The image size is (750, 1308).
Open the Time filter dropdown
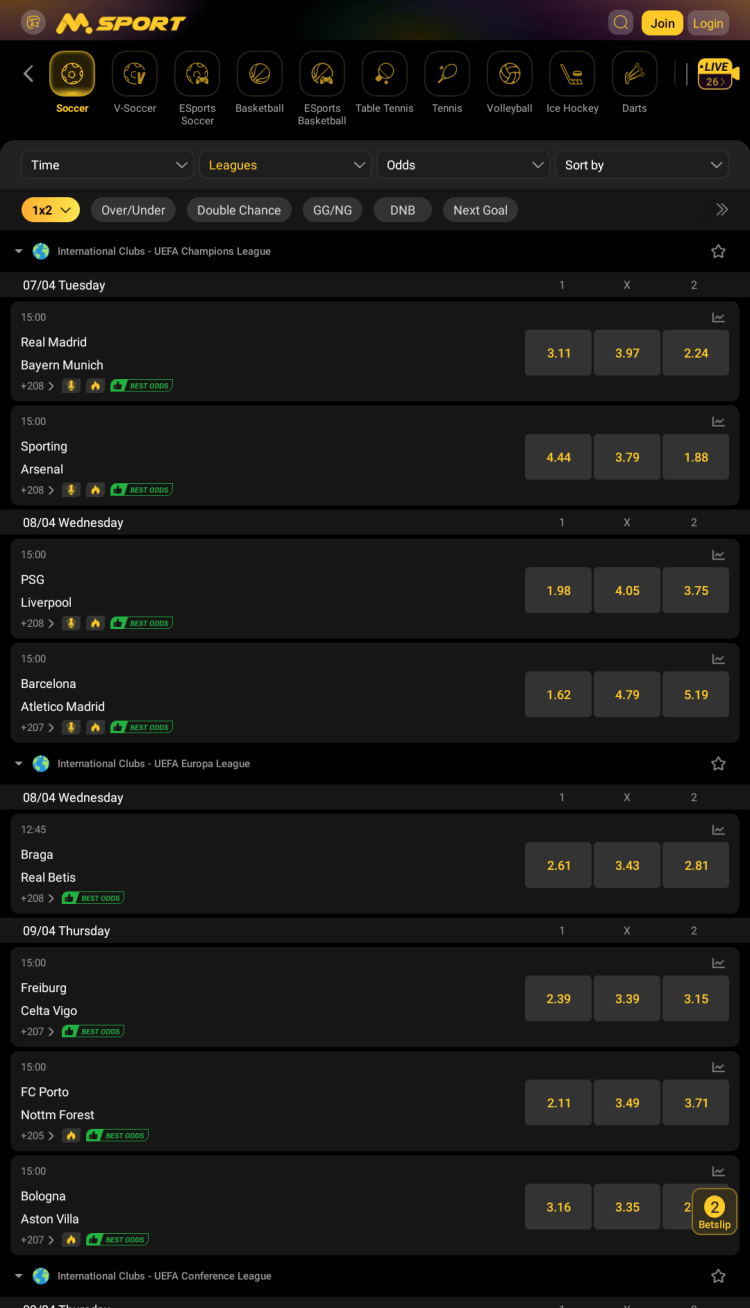coord(107,165)
